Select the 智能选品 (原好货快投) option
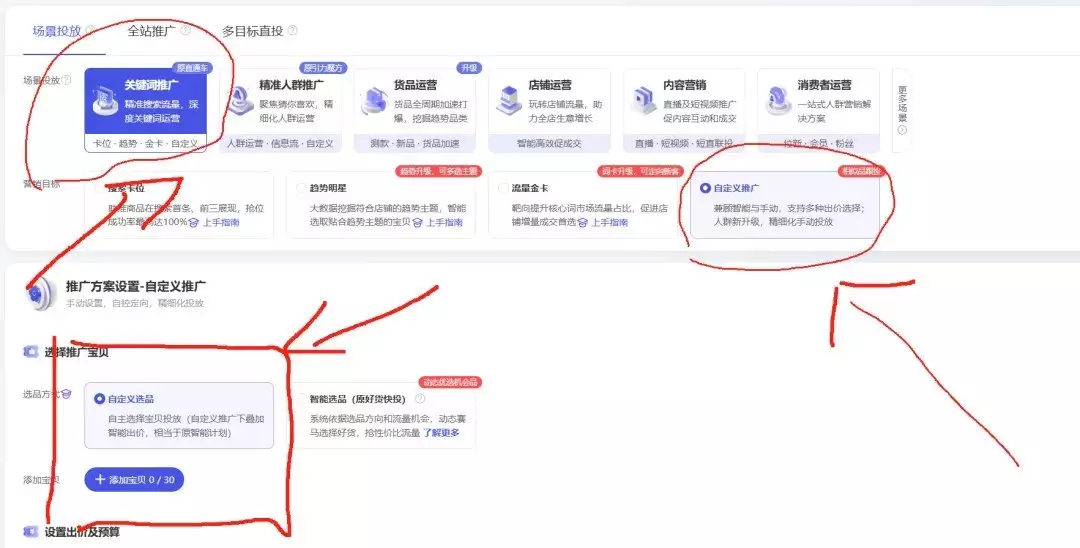The width and height of the screenshot is (1080, 548). 381,415
